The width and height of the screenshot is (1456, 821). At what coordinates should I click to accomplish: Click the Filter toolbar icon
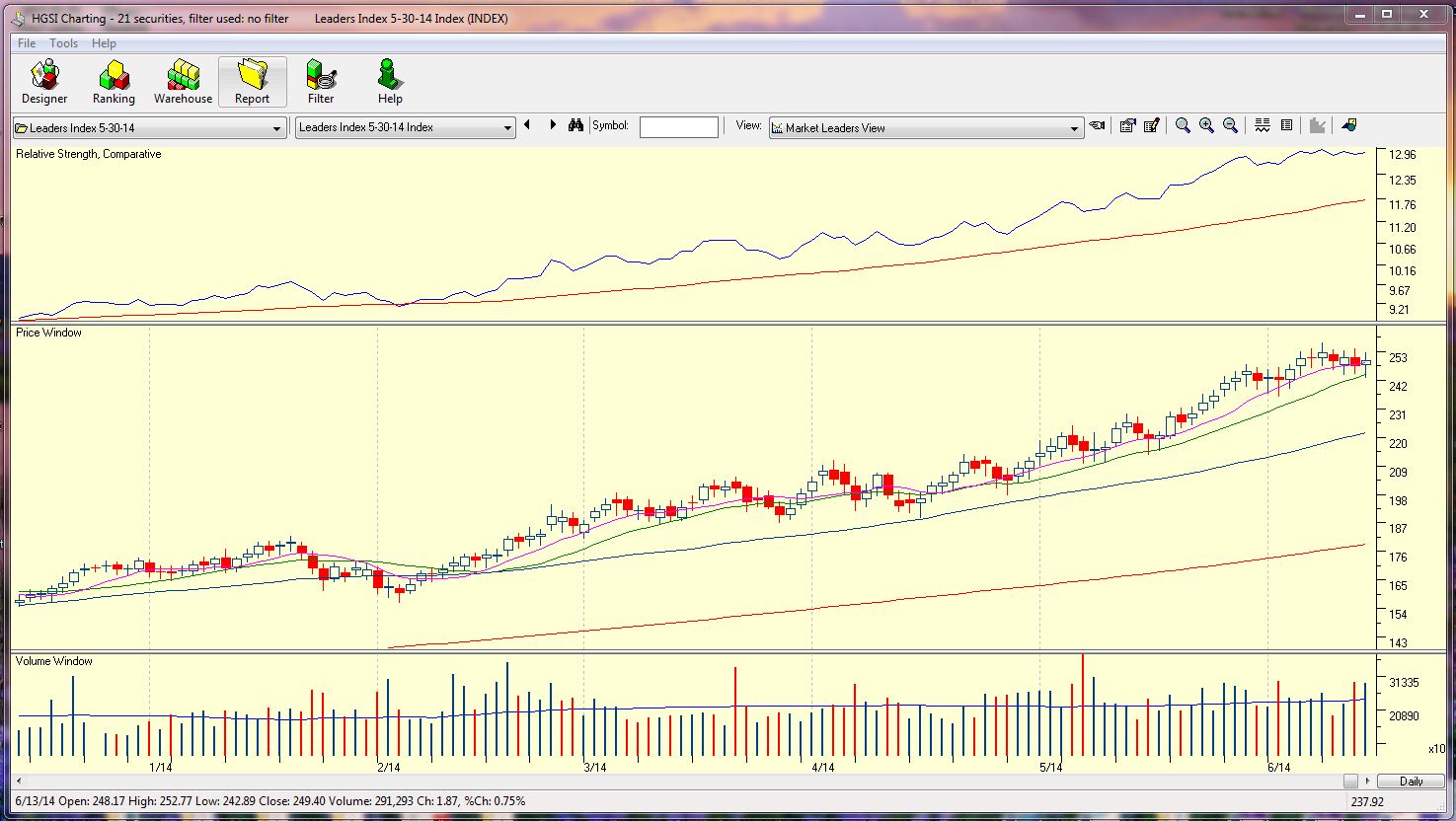coord(321,81)
